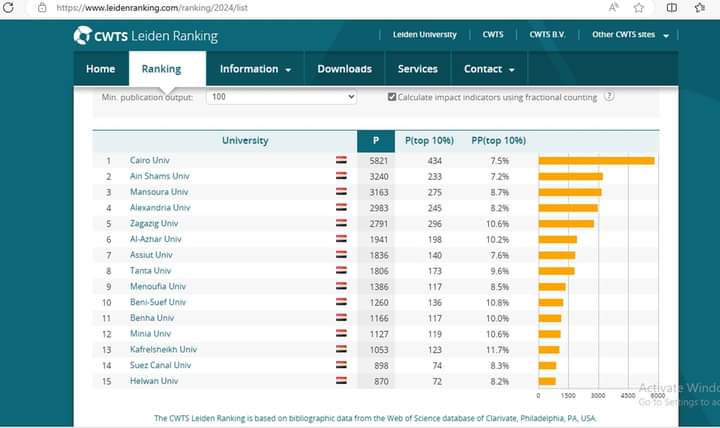Open the split screen browser icon
Image resolution: width=720 pixels, height=428 pixels.
pyautogui.click(x=672, y=7)
